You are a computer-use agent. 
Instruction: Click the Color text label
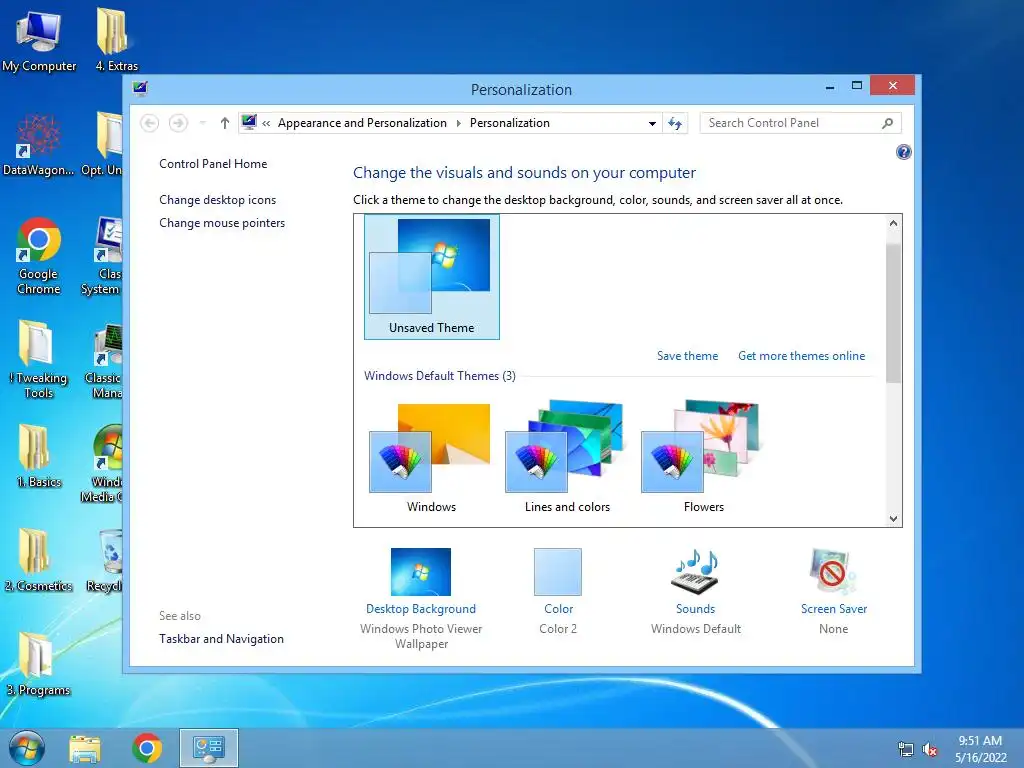(558, 609)
